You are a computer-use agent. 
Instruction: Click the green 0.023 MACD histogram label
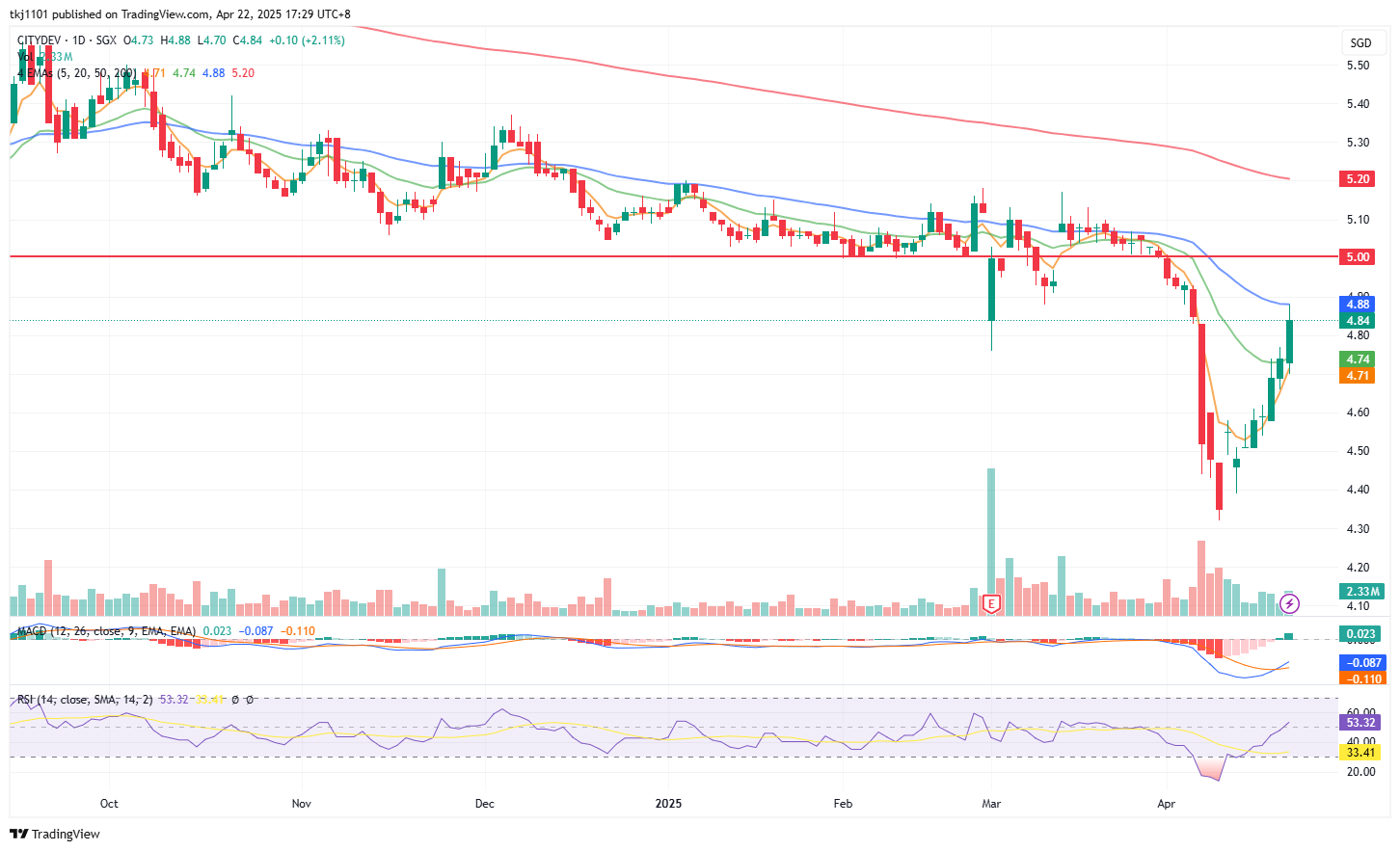point(1361,634)
